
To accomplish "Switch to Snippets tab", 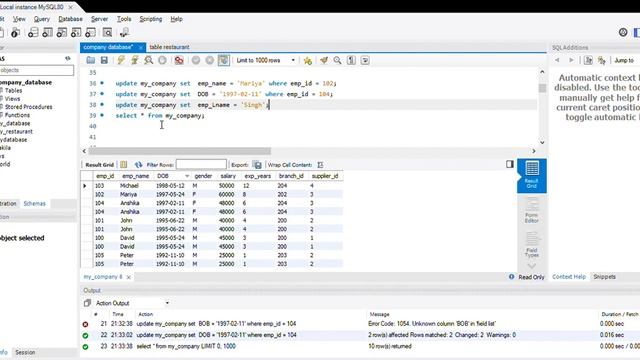I will (x=604, y=277).
